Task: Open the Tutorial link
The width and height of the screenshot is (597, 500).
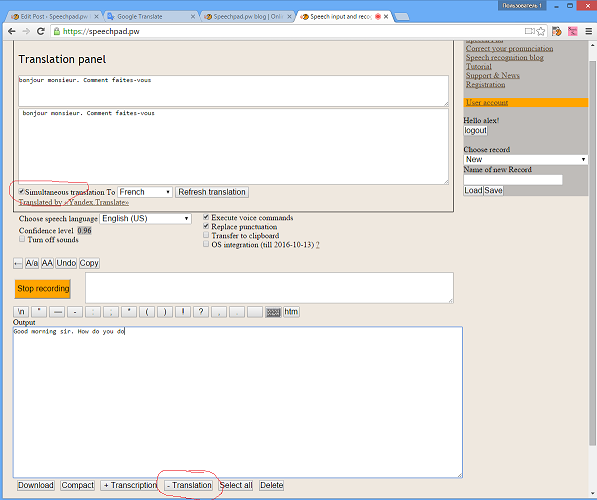Action: pos(479,66)
